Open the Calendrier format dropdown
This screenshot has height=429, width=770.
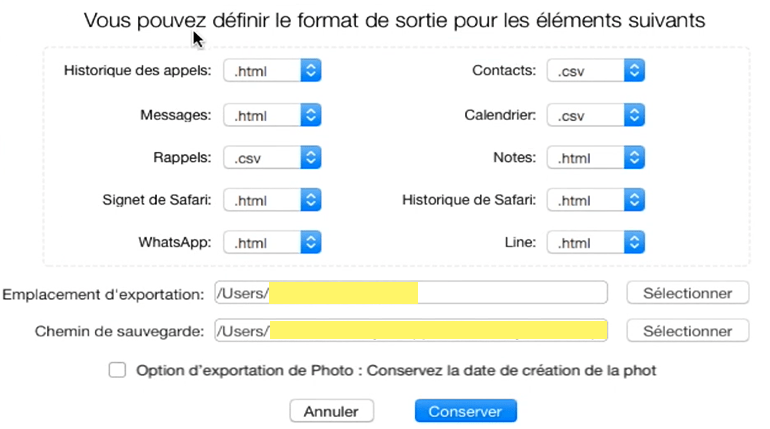[596, 115]
